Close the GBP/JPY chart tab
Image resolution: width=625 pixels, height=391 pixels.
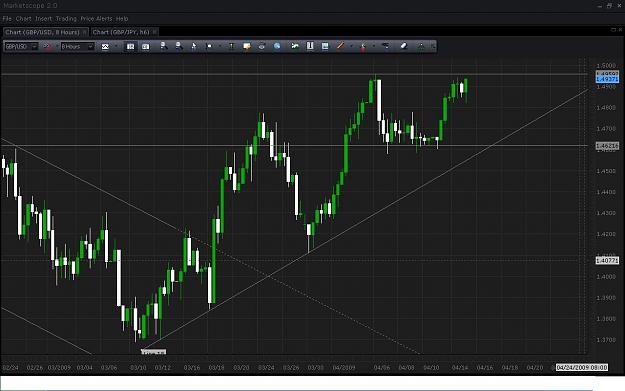pos(154,32)
